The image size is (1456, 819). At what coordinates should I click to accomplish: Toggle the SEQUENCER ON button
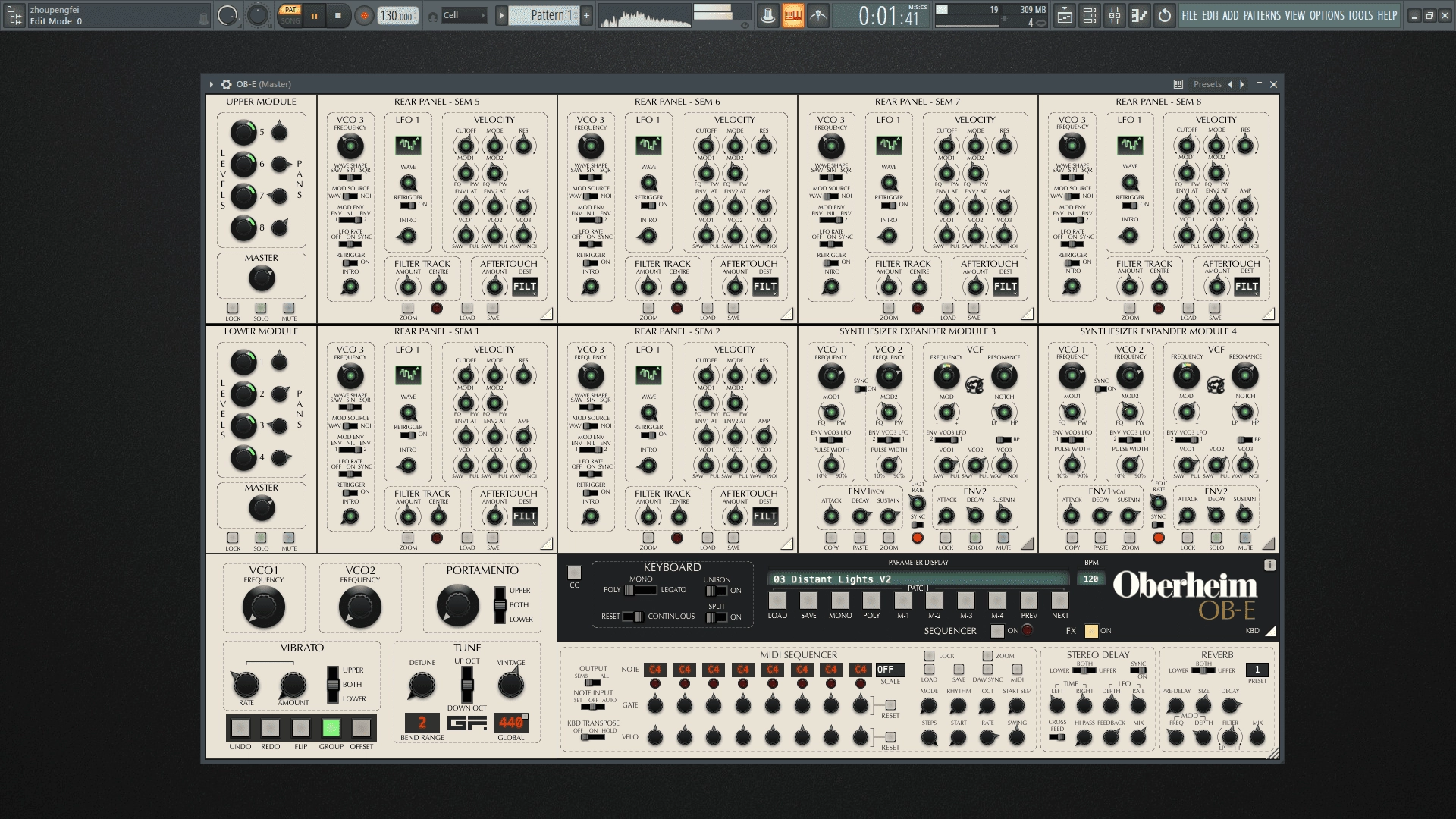[x=997, y=631]
